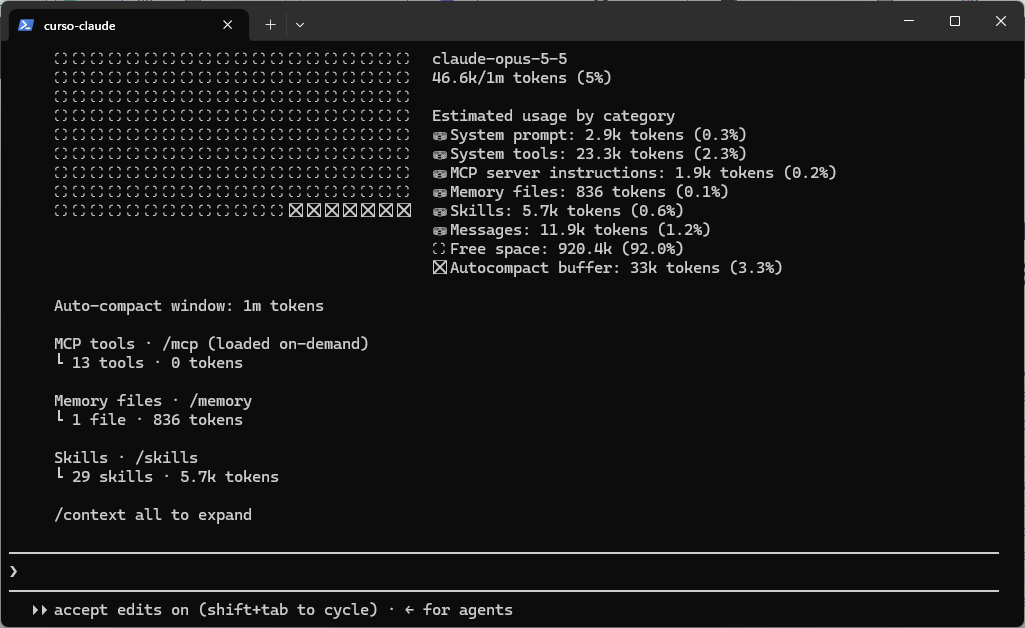Open a new terminal tab
1025x628 pixels.
pos(270,25)
